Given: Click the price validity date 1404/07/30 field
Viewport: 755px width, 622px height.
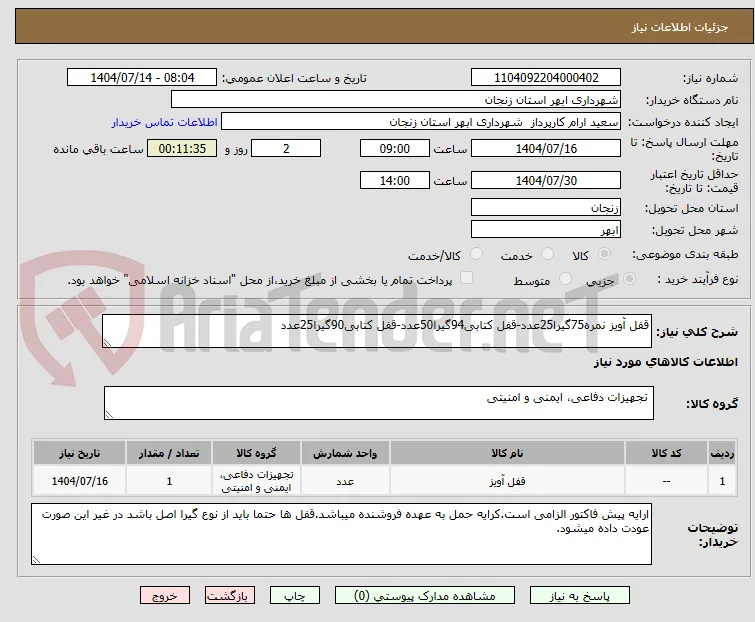Looking at the screenshot, I should [546, 180].
